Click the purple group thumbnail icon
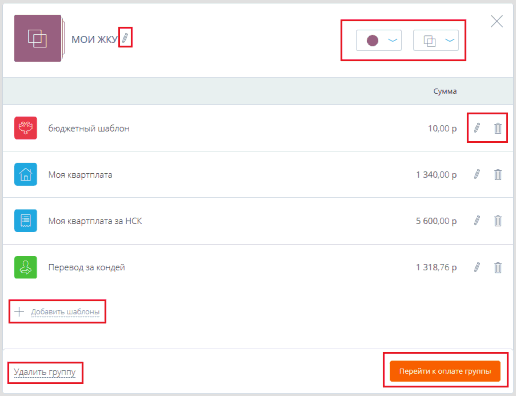Image resolution: width=516 pixels, height=396 pixels. [38, 38]
